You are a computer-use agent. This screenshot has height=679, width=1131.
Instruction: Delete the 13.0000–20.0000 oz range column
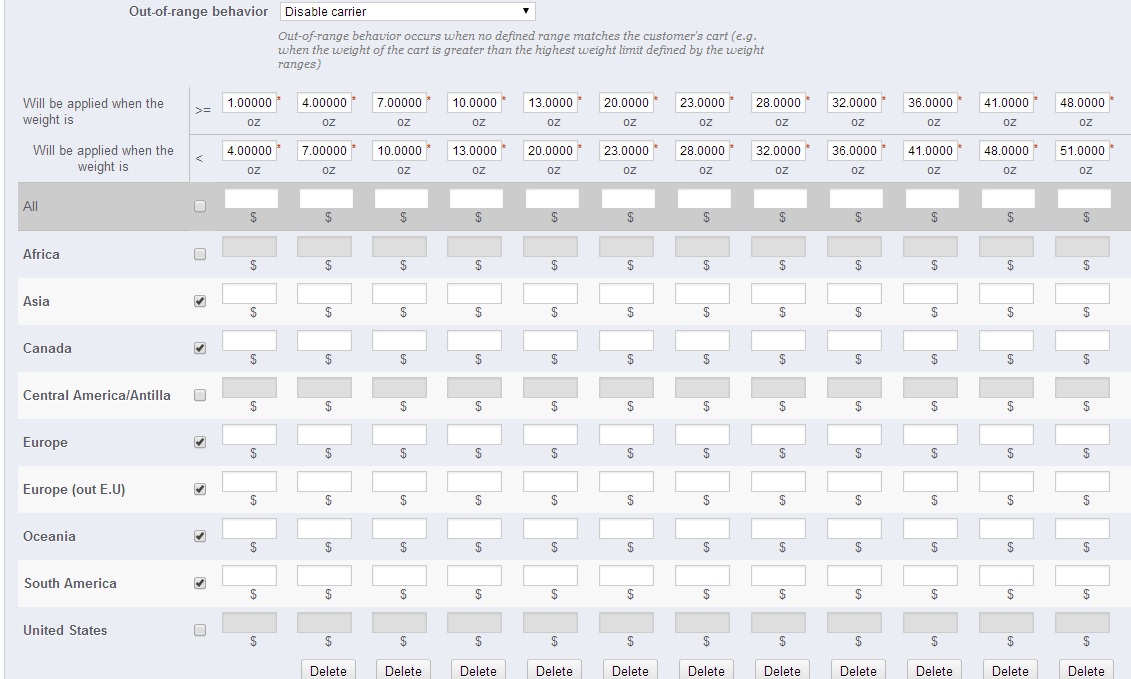coord(554,670)
